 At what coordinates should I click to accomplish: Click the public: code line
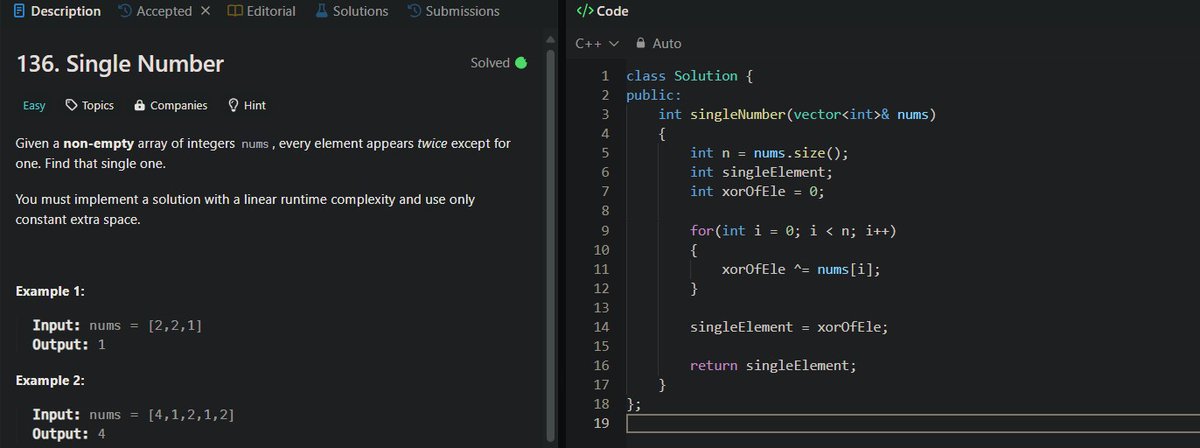[x=653, y=95]
